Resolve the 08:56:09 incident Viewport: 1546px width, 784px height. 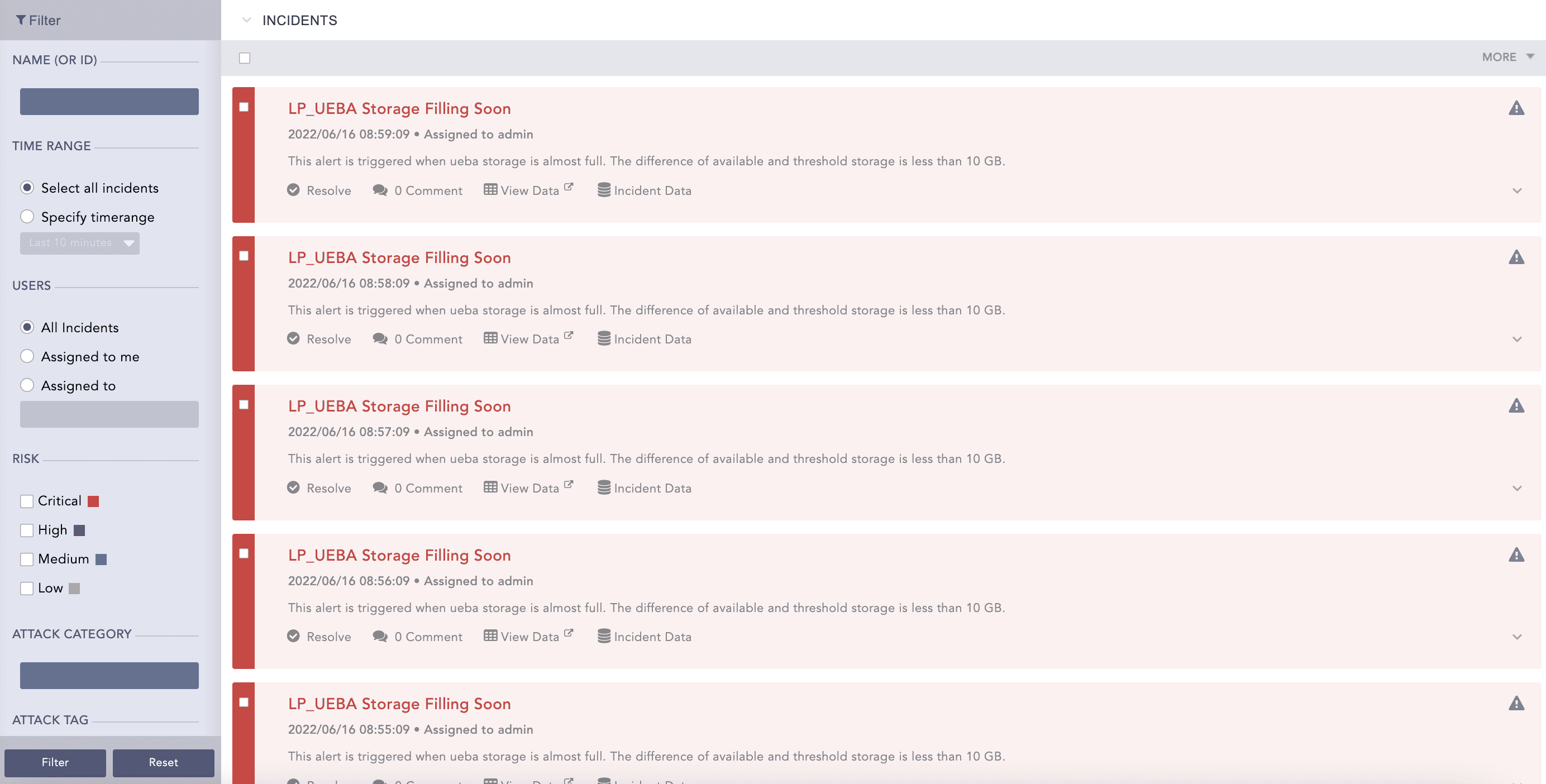tap(319, 637)
